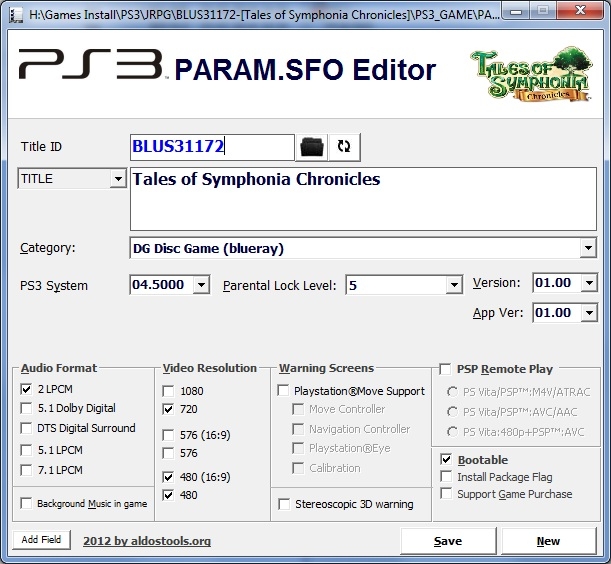Open the 2012 by aldostools.org link
This screenshot has width=611, height=564.
(x=147, y=541)
